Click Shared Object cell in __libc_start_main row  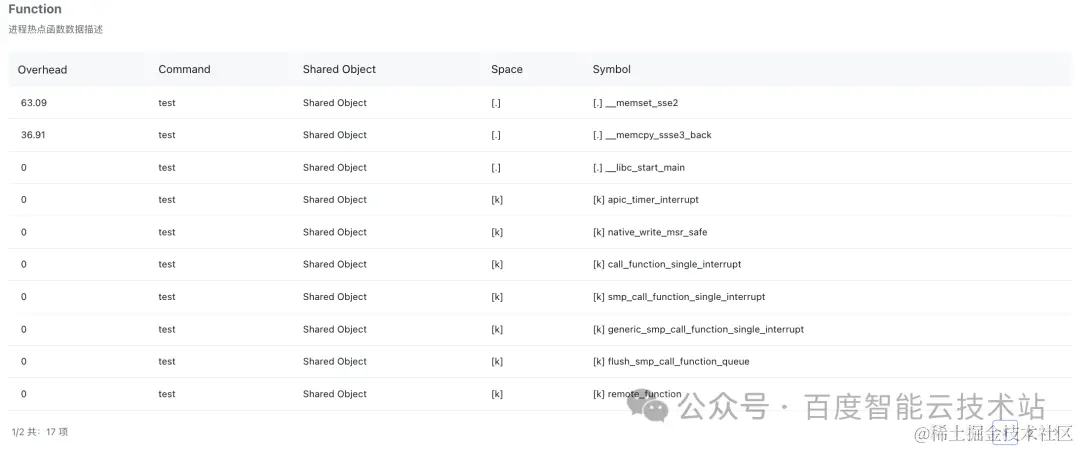pos(335,167)
